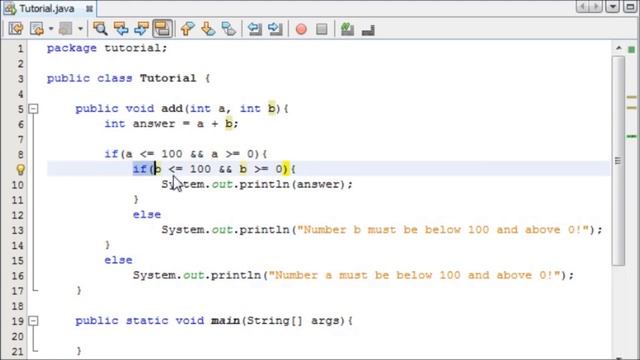
Task: Click line number 16 in gutter
Action: coord(18,276)
